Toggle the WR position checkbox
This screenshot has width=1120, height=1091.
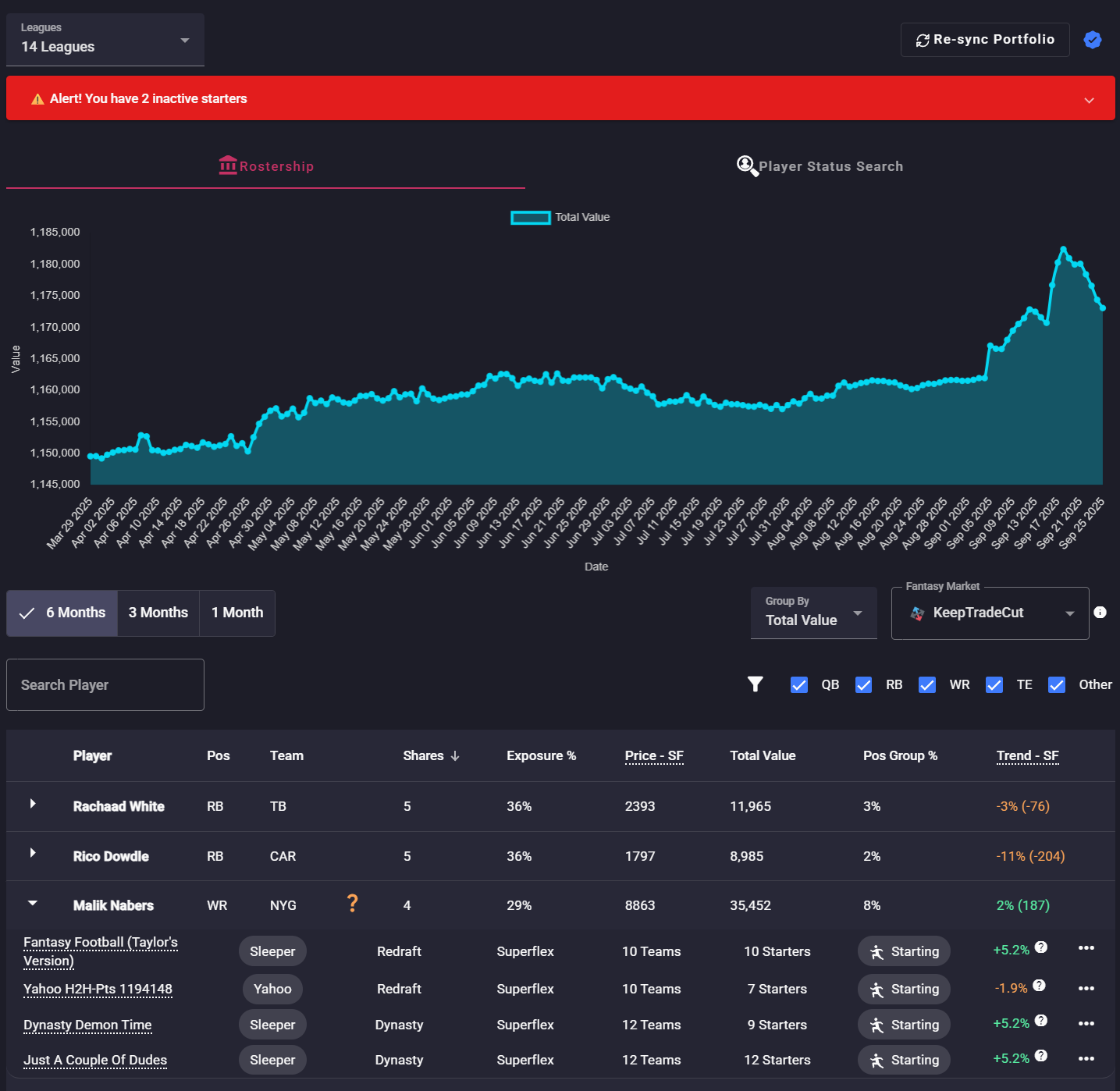click(x=927, y=685)
